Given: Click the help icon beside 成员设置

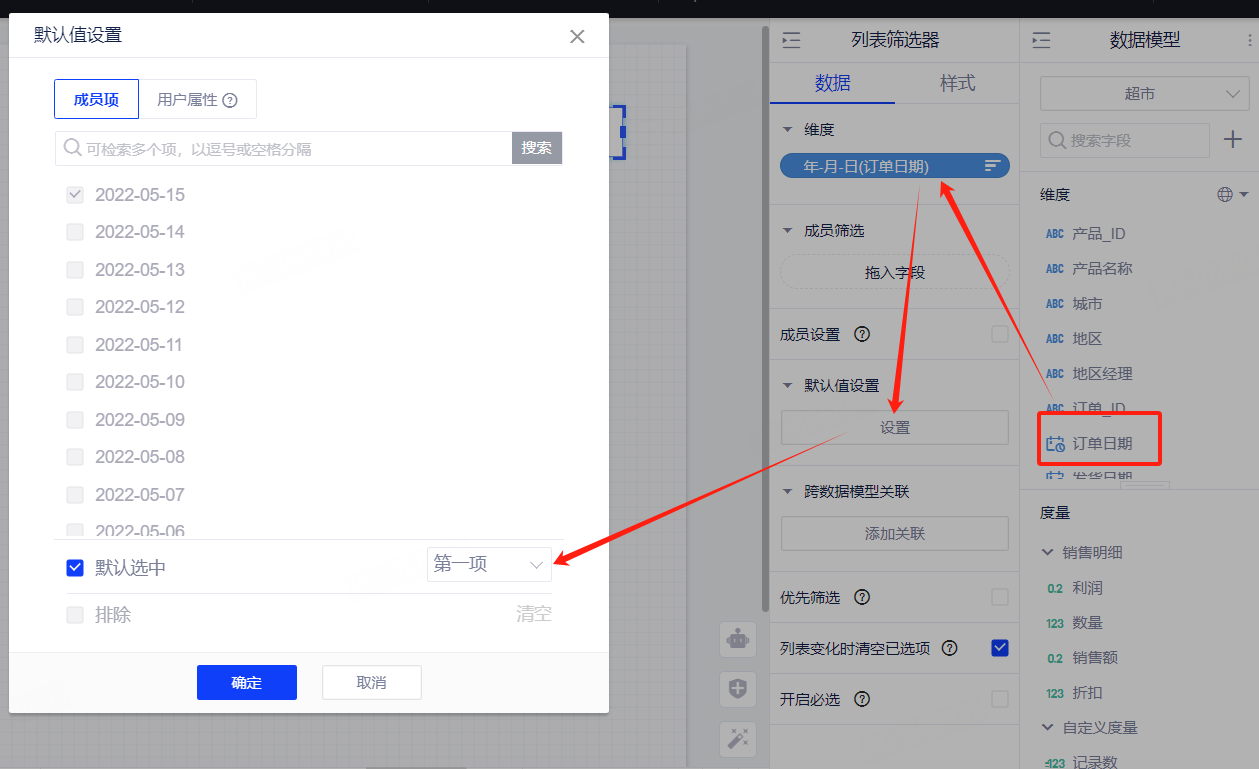Looking at the screenshot, I should pos(862,334).
